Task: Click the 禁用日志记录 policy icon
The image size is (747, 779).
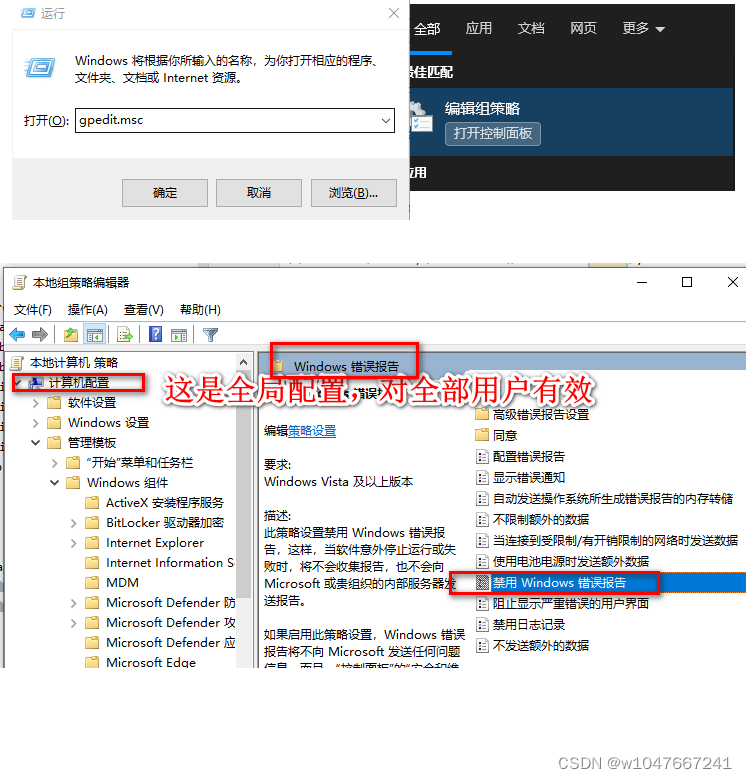Action: point(482,624)
